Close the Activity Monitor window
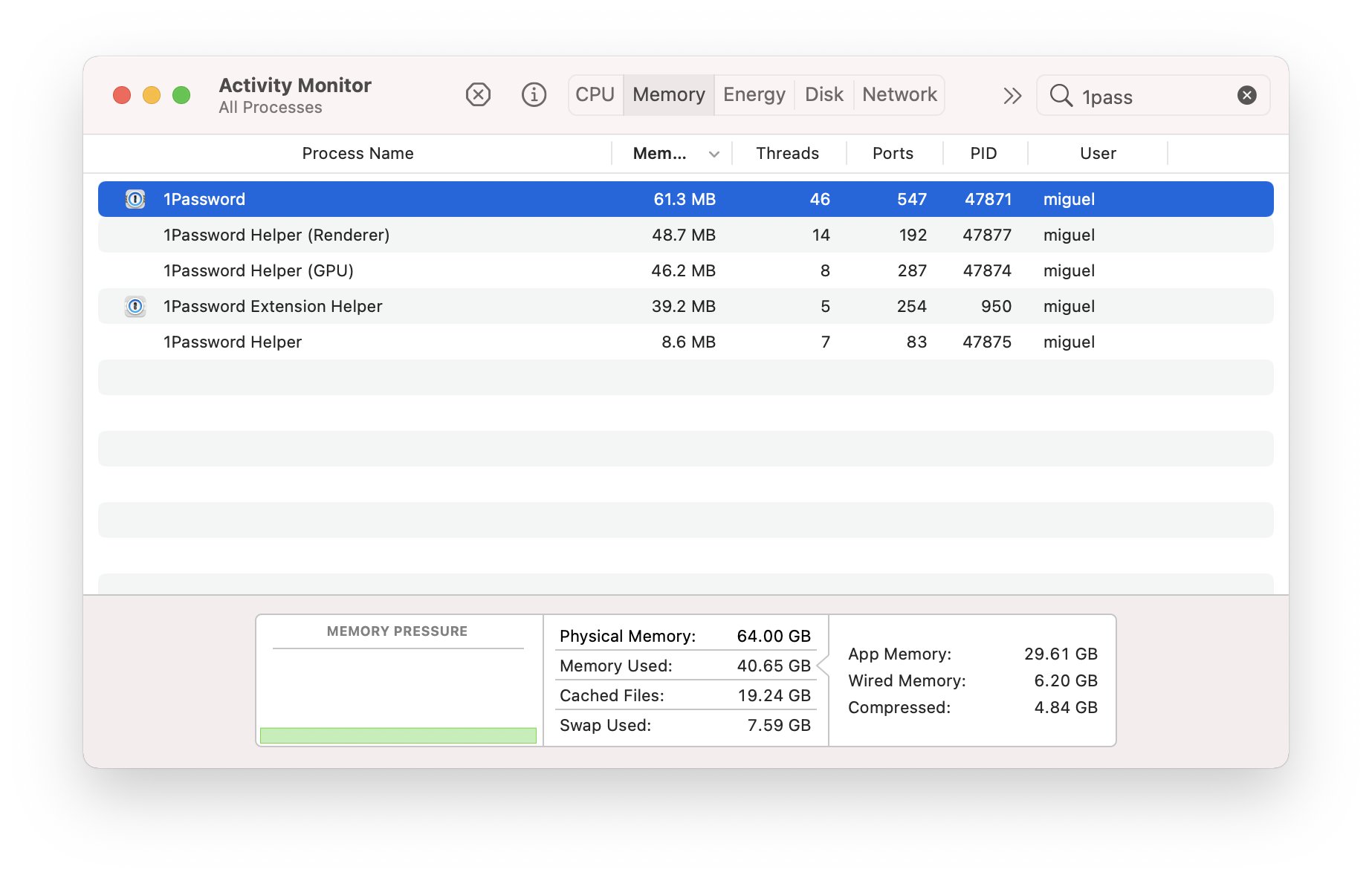Viewport: 1372px width, 878px height. 122,95
